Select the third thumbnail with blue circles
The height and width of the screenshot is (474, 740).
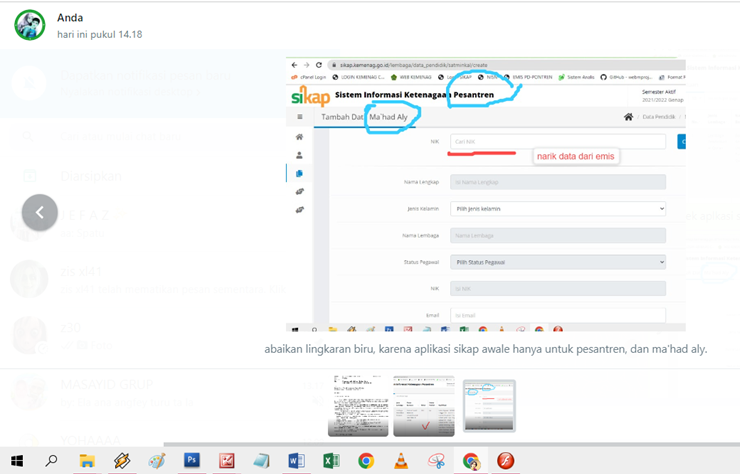(489, 406)
